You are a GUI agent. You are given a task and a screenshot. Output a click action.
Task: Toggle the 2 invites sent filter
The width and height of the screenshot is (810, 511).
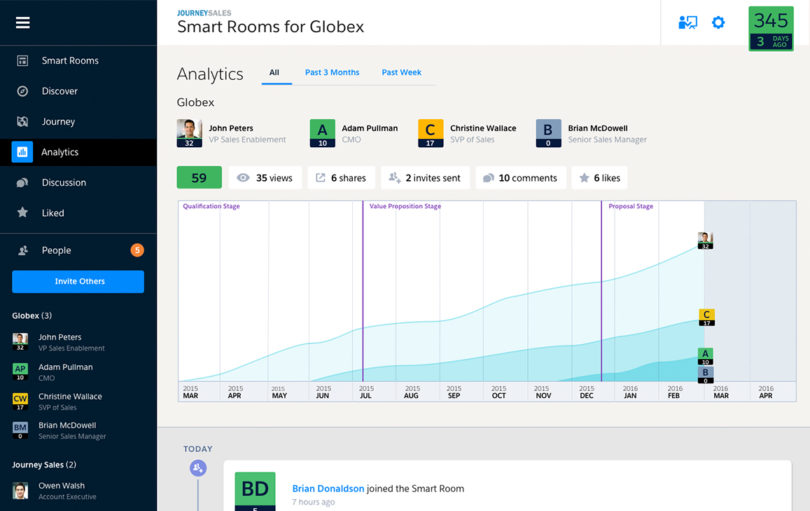(425, 178)
